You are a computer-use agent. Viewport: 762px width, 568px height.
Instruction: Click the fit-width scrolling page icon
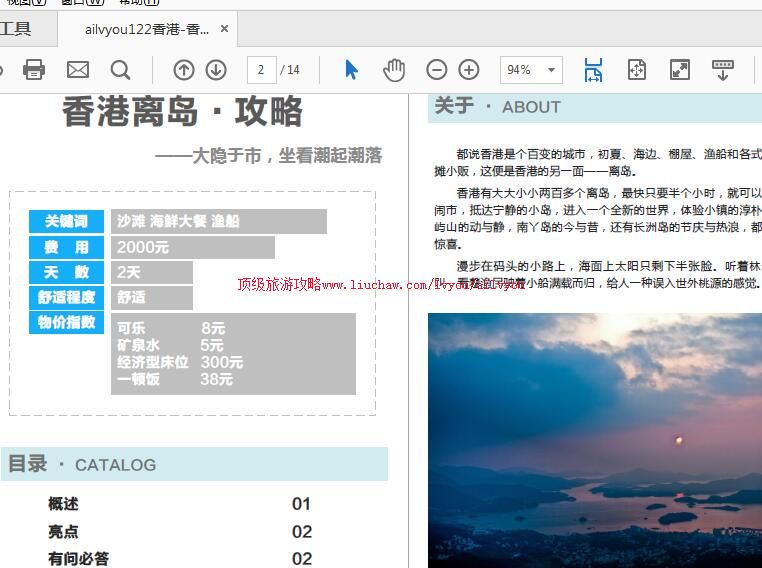tap(593, 69)
